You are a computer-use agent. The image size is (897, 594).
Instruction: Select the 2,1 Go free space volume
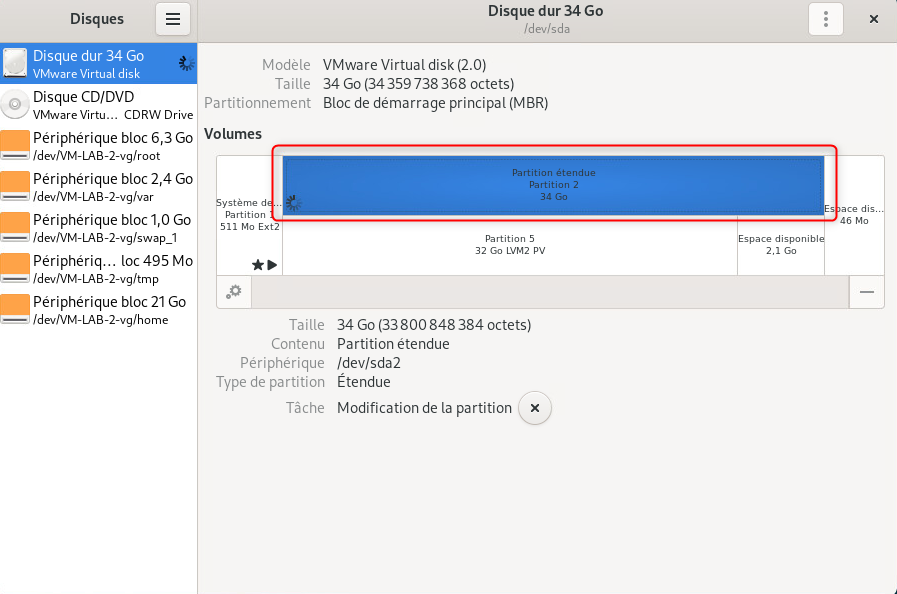point(780,245)
